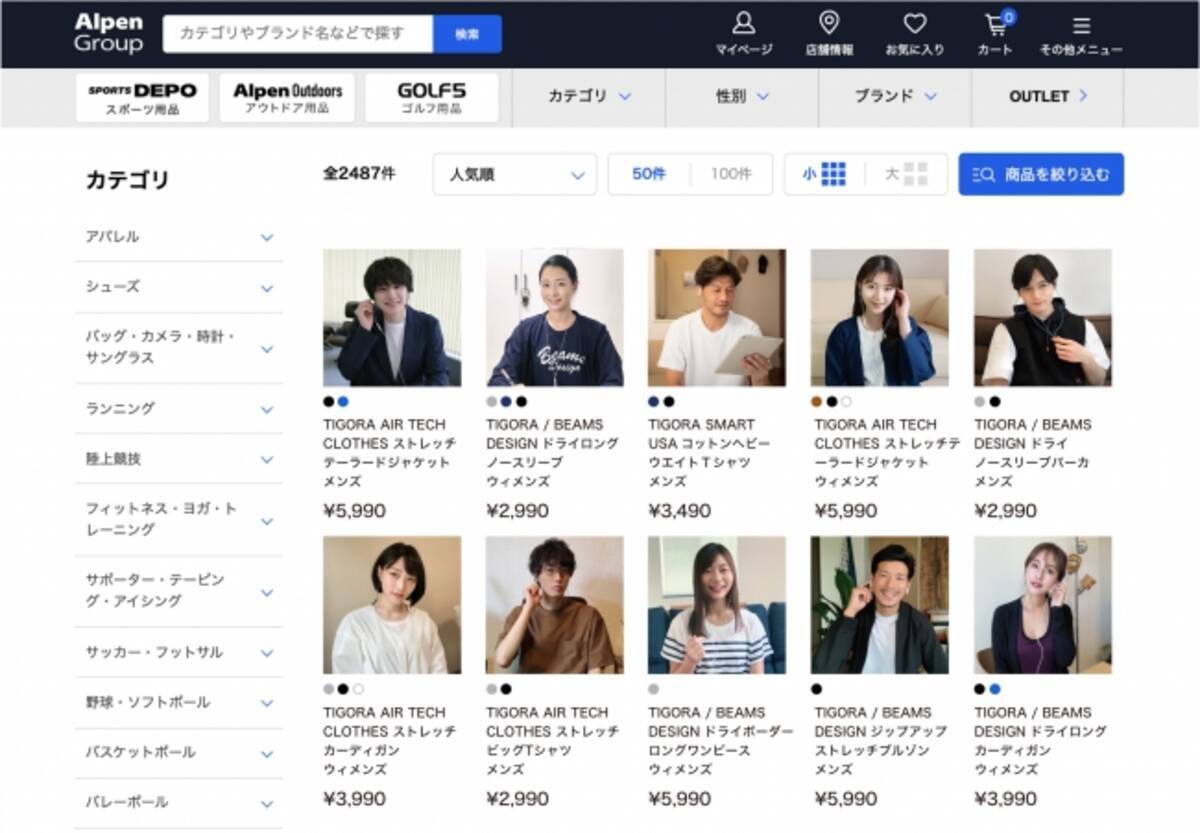Select blue color swatch on first jacket
The width and height of the screenshot is (1200, 833).
343,402
